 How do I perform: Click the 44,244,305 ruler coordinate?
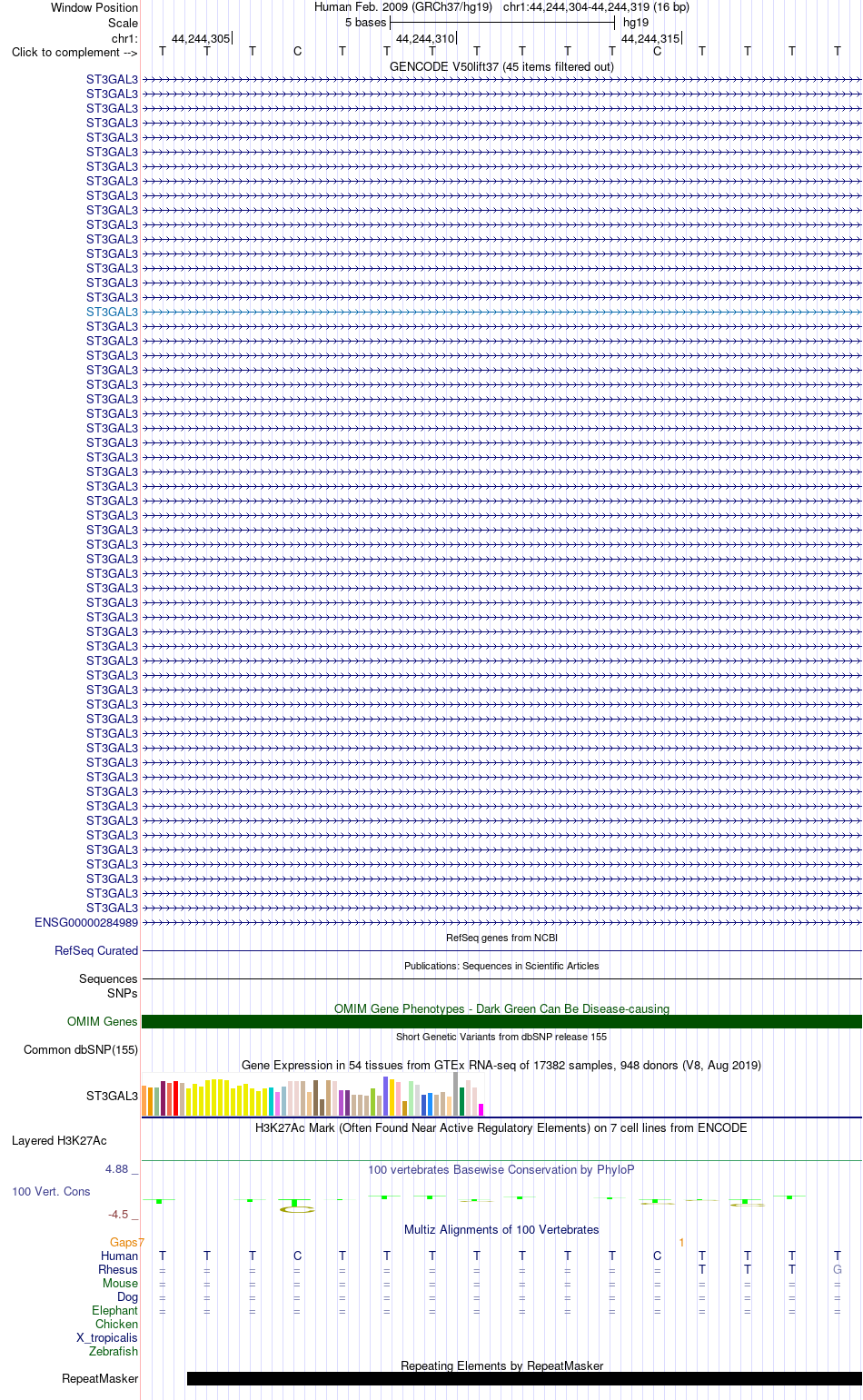point(201,38)
